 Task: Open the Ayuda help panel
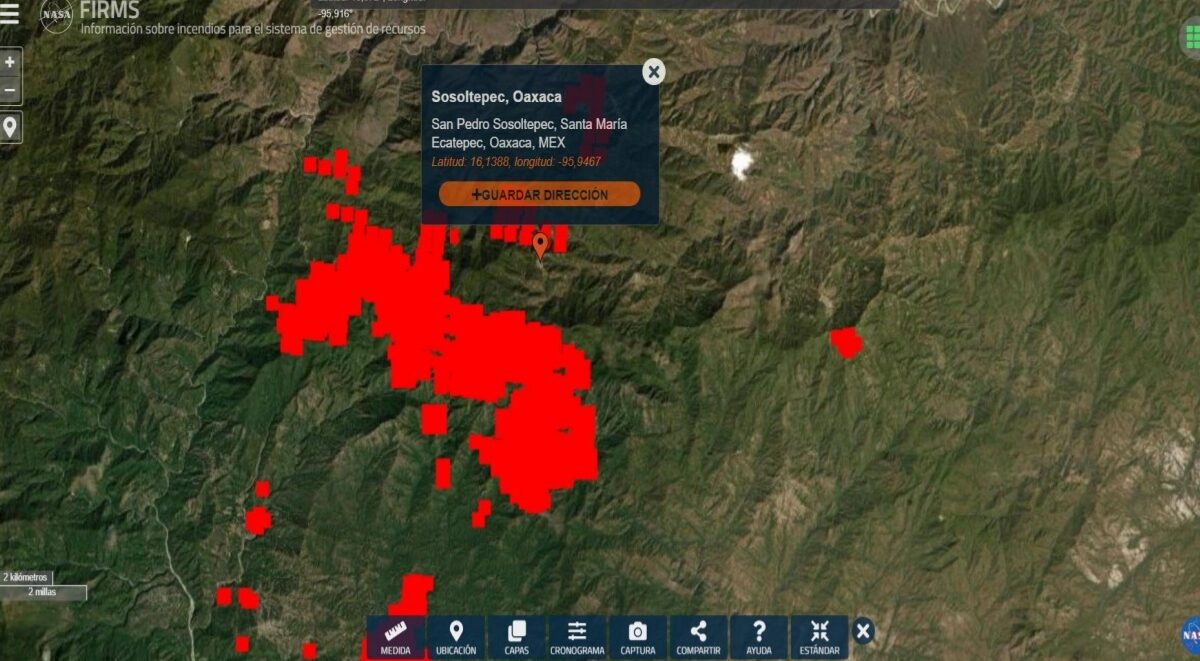(x=759, y=637)
